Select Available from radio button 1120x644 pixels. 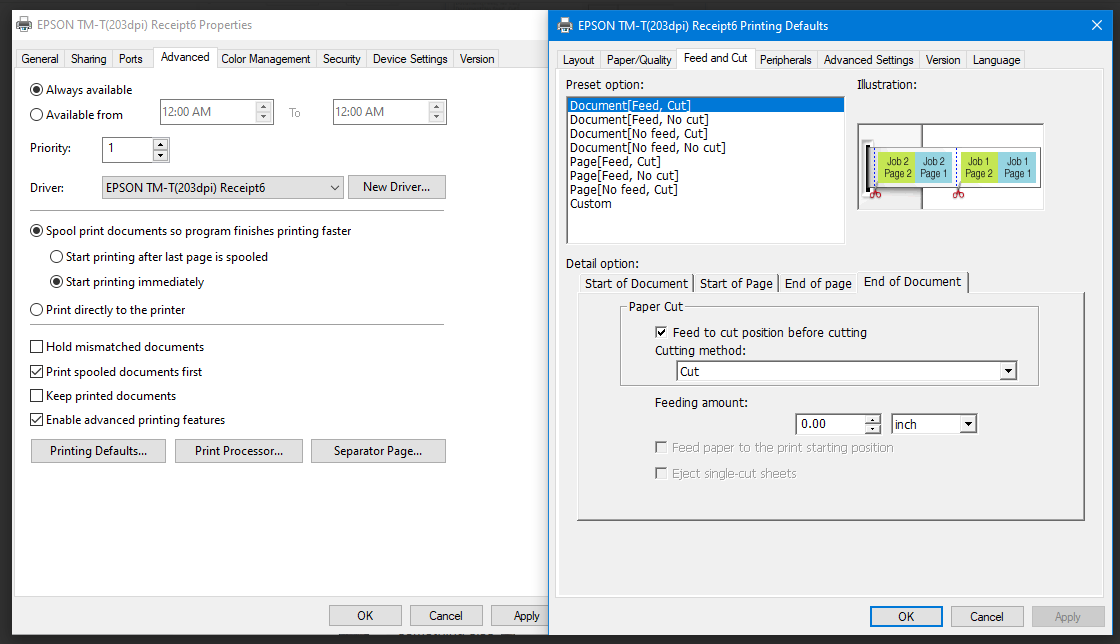tap(36, 114)
